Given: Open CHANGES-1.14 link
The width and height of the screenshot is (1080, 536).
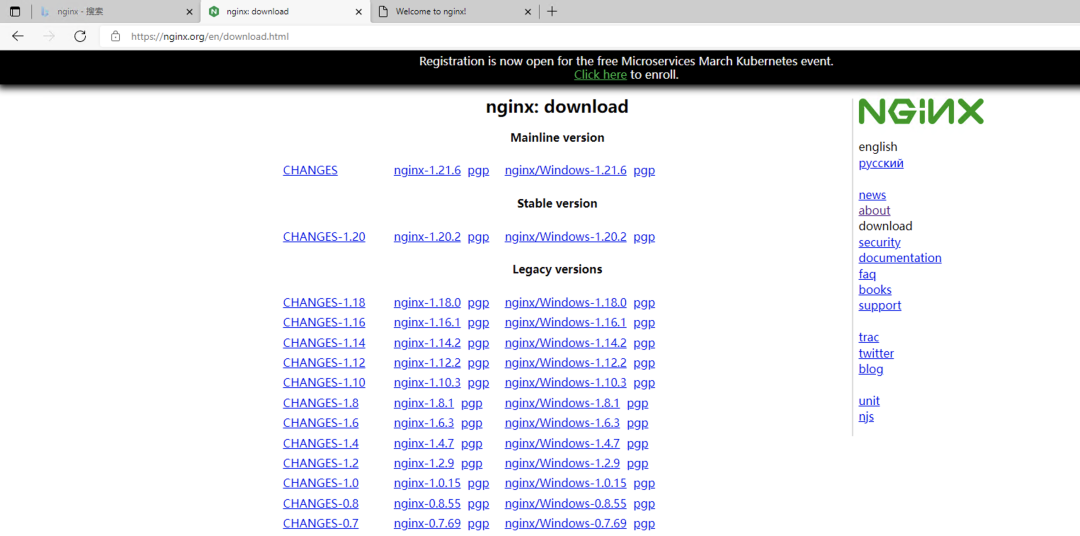Looking at the screenshot, I should pos(324,342).
